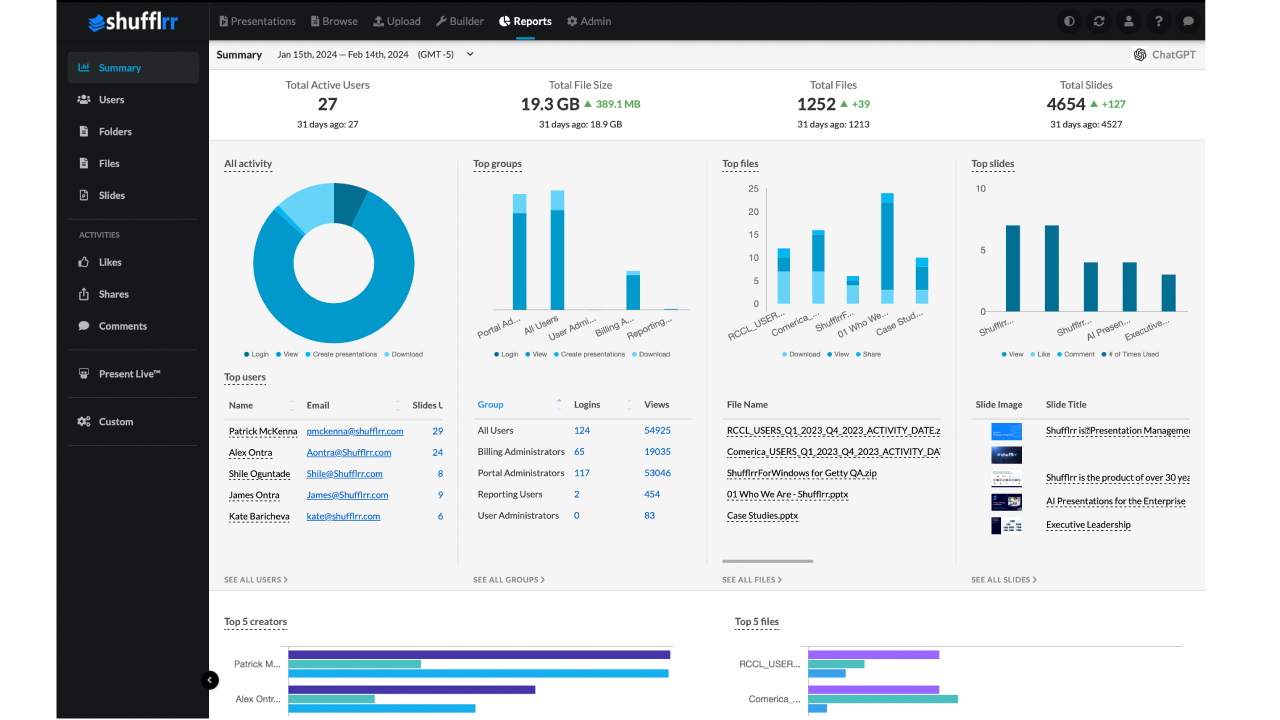Image resolution: width=1280 pixels, height=720 pixels.
Task: Click the Executive Leadership slide thumbnail
Action: (x=1006, y=525)
